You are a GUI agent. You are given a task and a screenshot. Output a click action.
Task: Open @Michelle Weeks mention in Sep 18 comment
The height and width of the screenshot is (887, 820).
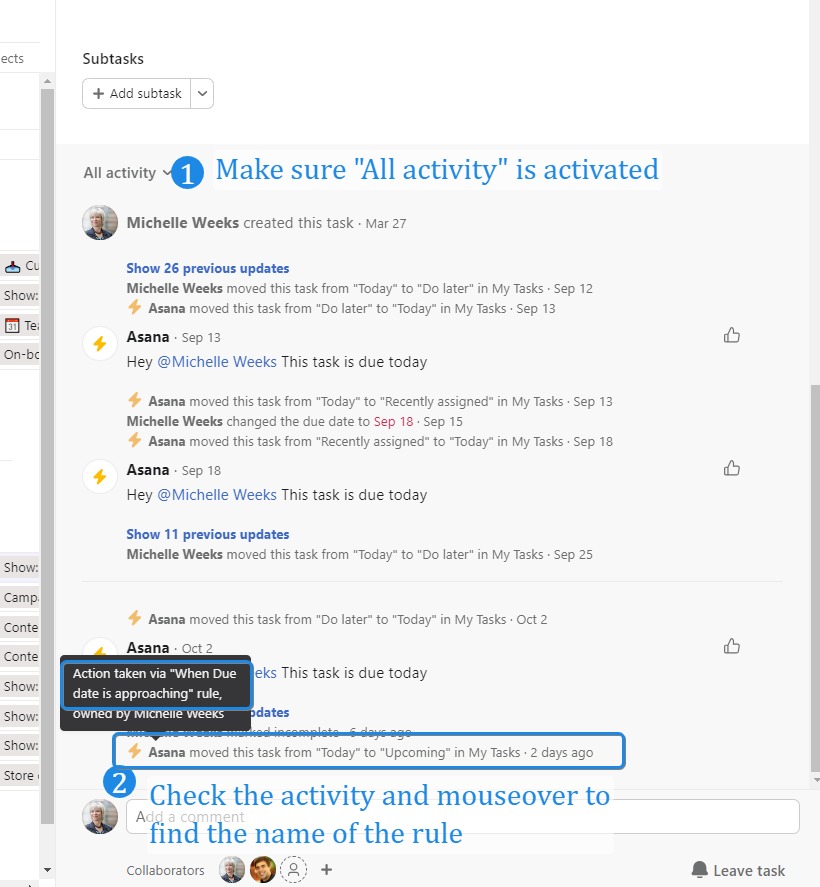tap(217, 495)
